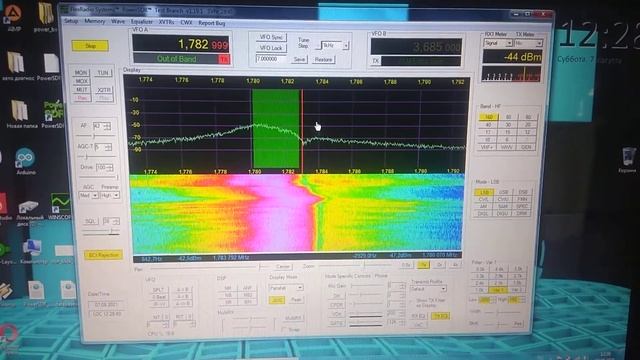Enable the AVG display averaging button
Image resolution: width=640 pixels, height=360 pixels.
pyautogui.click(x=277, y=300)
